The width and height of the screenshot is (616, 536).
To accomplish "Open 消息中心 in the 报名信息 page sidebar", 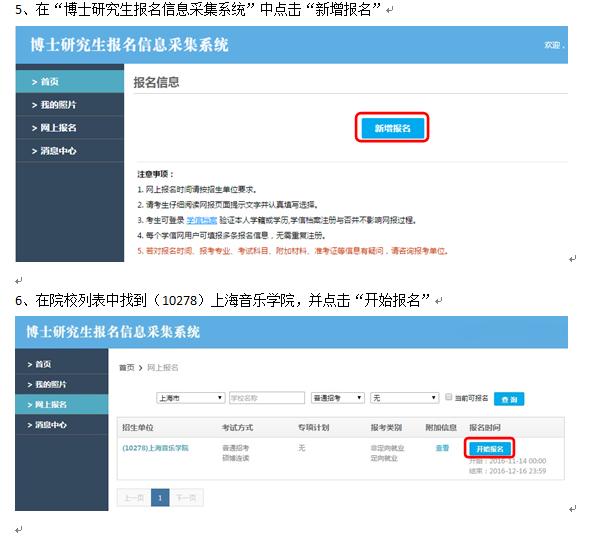I will (x=70, y=151).
